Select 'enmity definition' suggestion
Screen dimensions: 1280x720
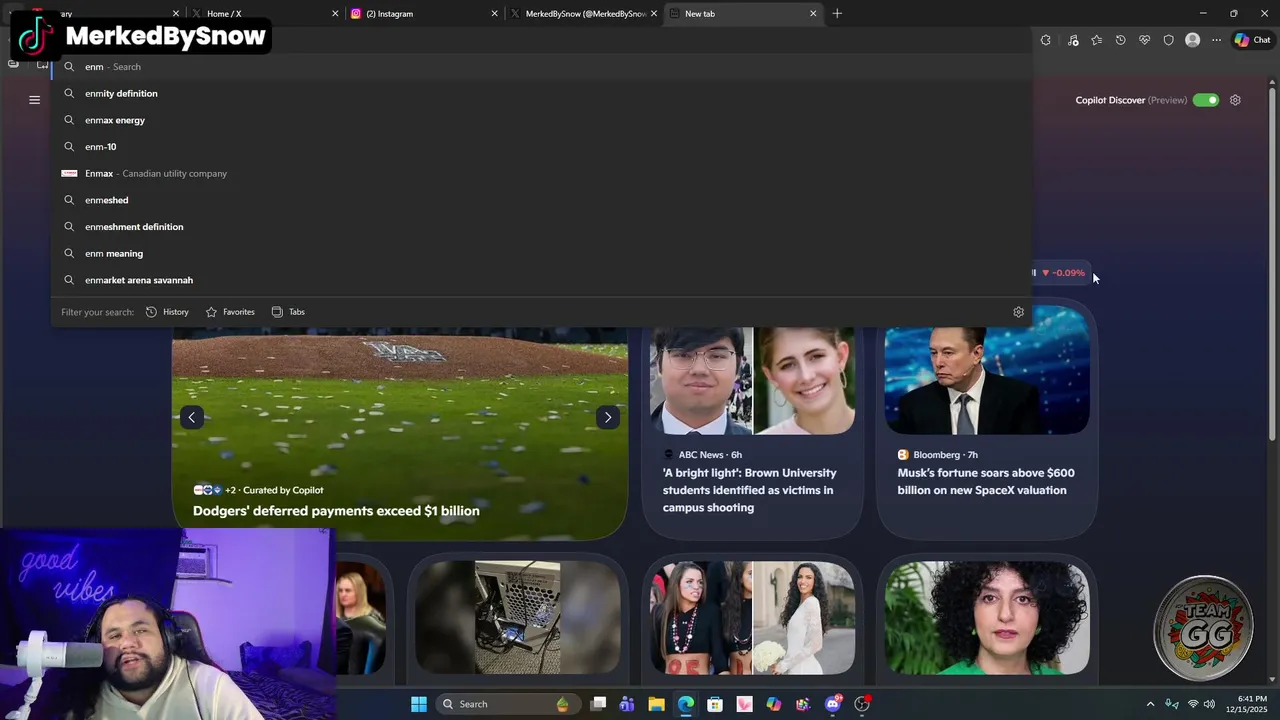pyautogui.click(x=541, y=93)
